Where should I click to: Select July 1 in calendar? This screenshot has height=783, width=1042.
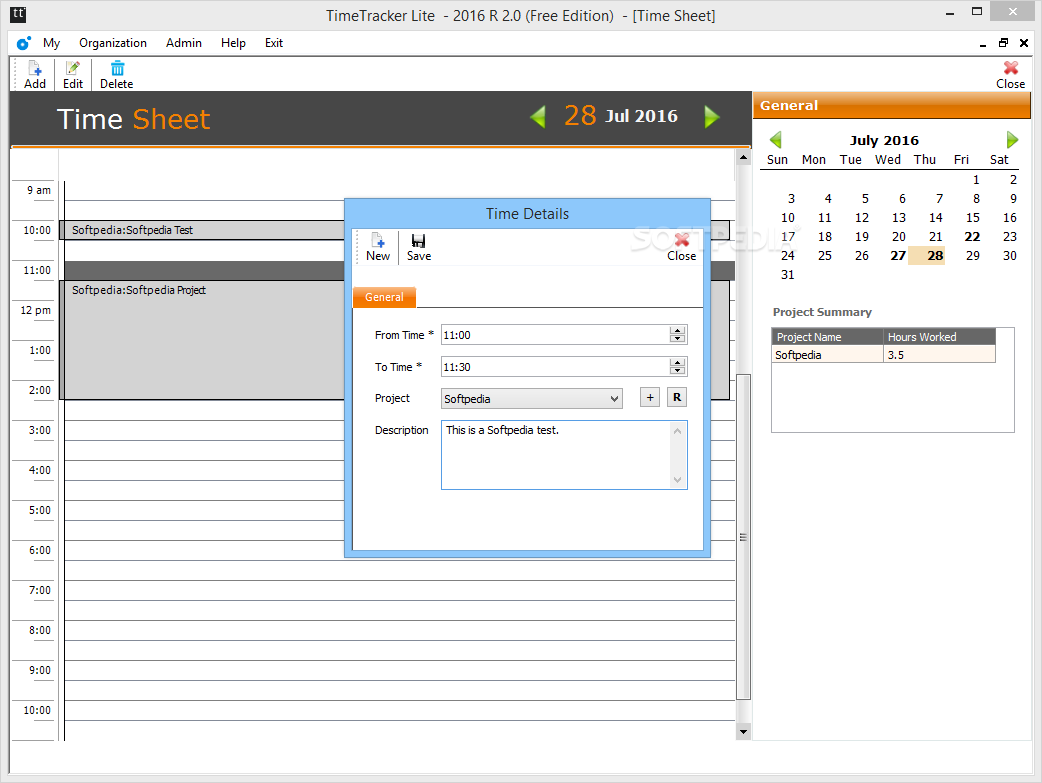(x=976, y=179)
